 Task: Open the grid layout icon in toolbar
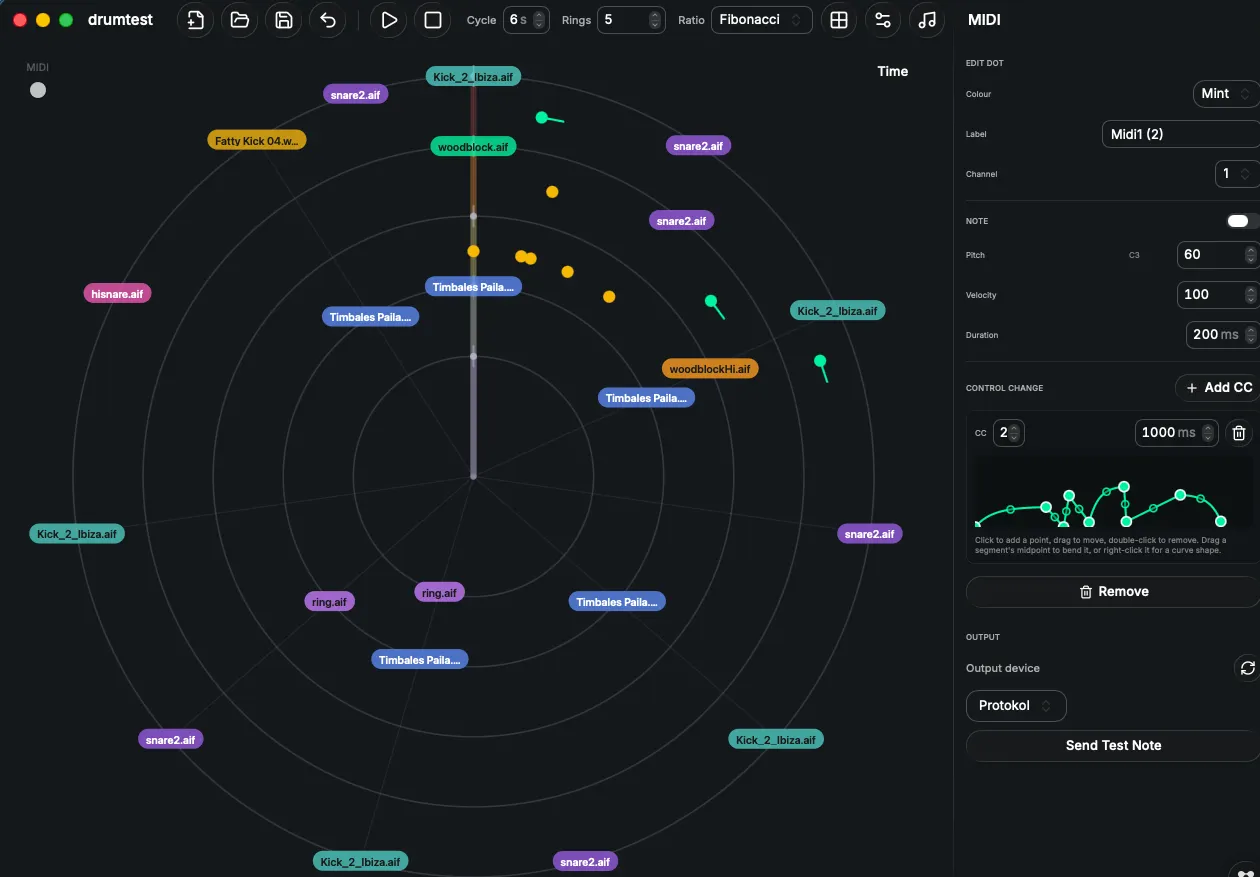tap(839, 20)
